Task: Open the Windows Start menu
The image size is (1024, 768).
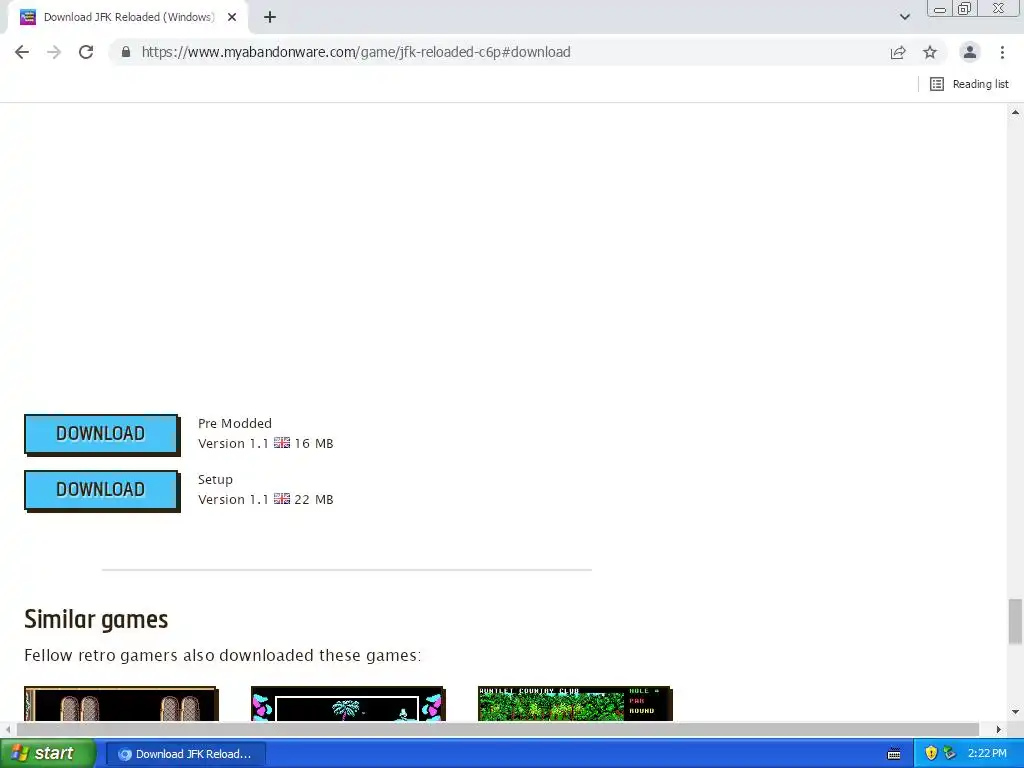Action: coord(47,754)
